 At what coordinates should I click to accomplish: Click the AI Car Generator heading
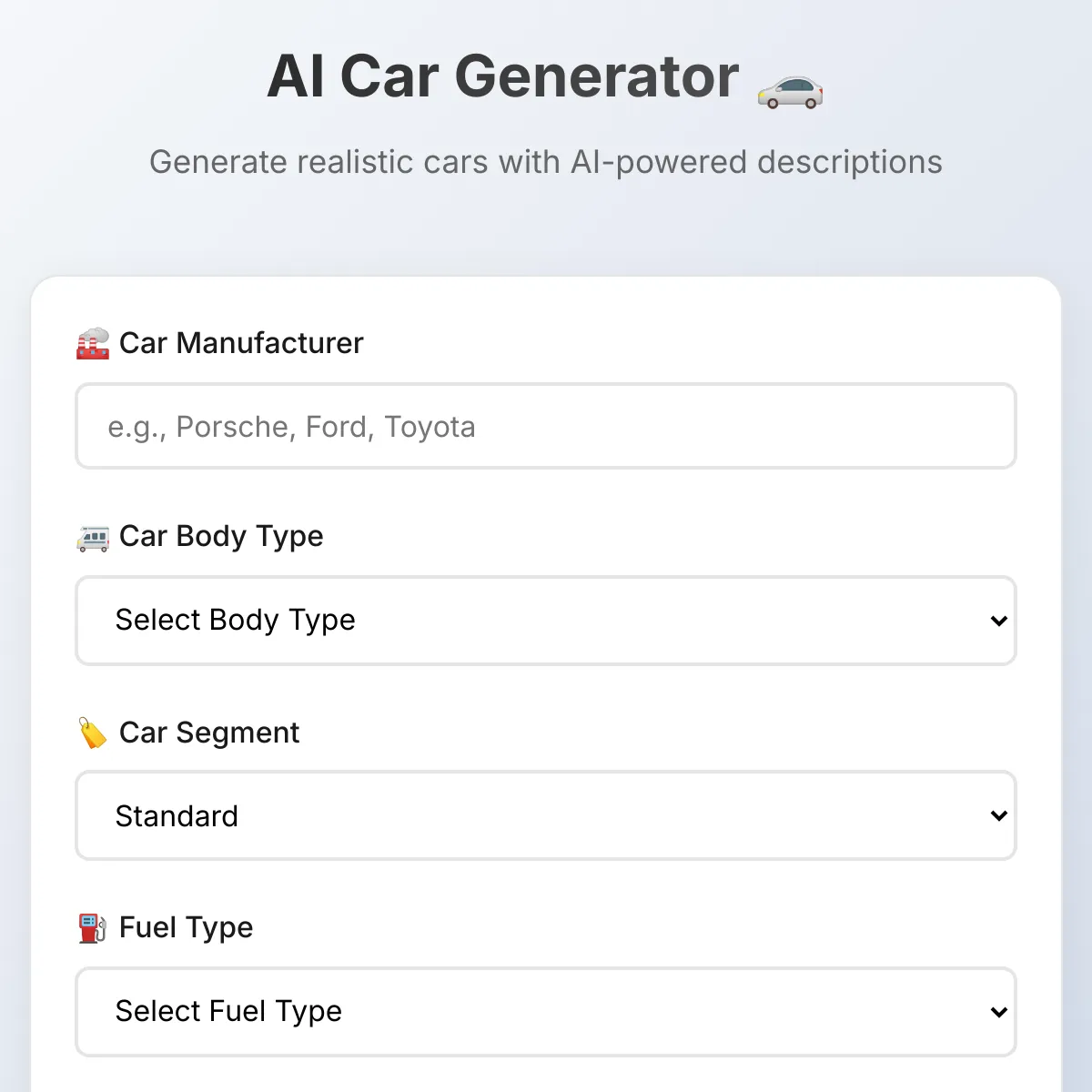point(503,76)
